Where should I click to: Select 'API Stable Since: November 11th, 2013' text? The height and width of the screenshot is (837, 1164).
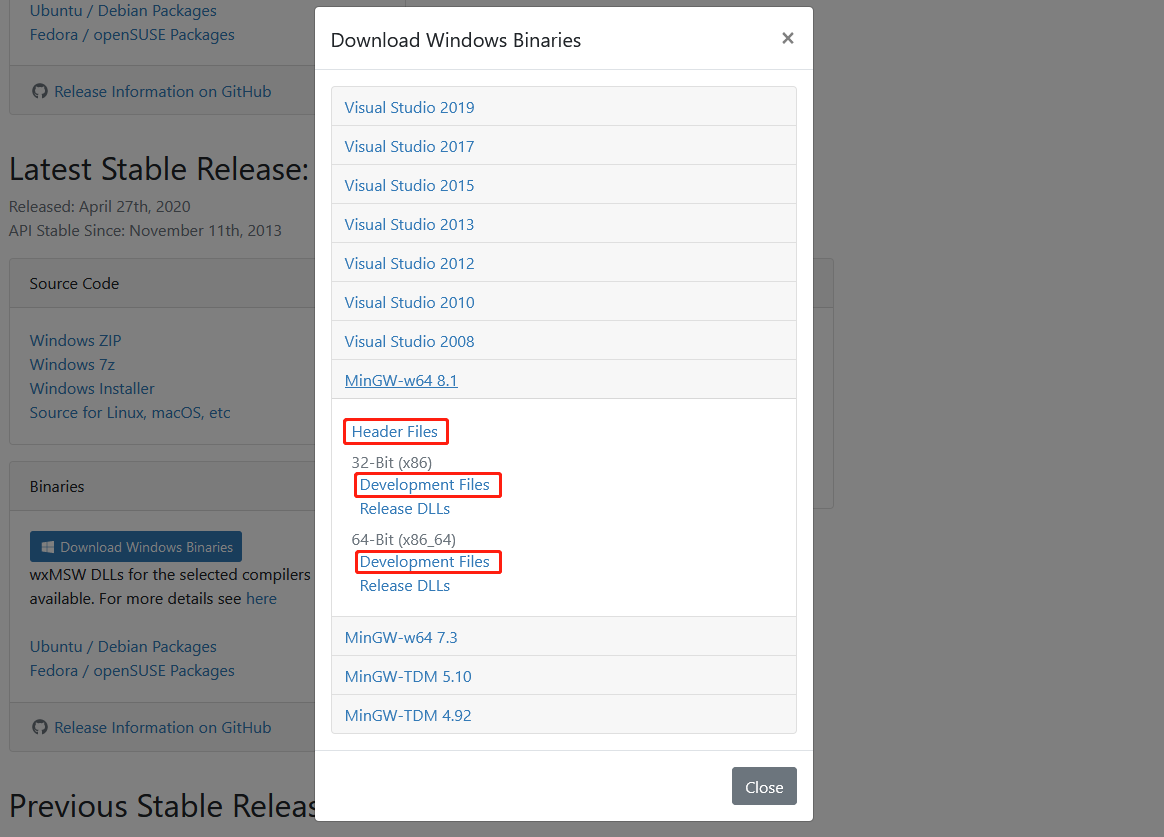tap(146, 231)
